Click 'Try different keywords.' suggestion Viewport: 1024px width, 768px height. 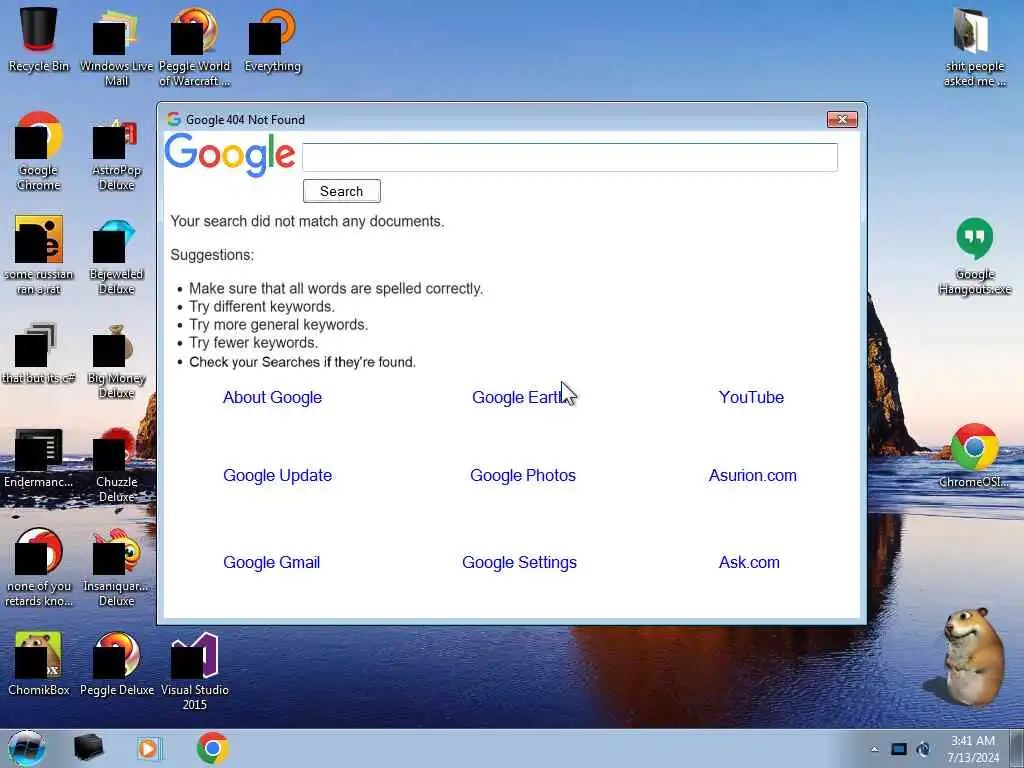(x=262, y=307)
